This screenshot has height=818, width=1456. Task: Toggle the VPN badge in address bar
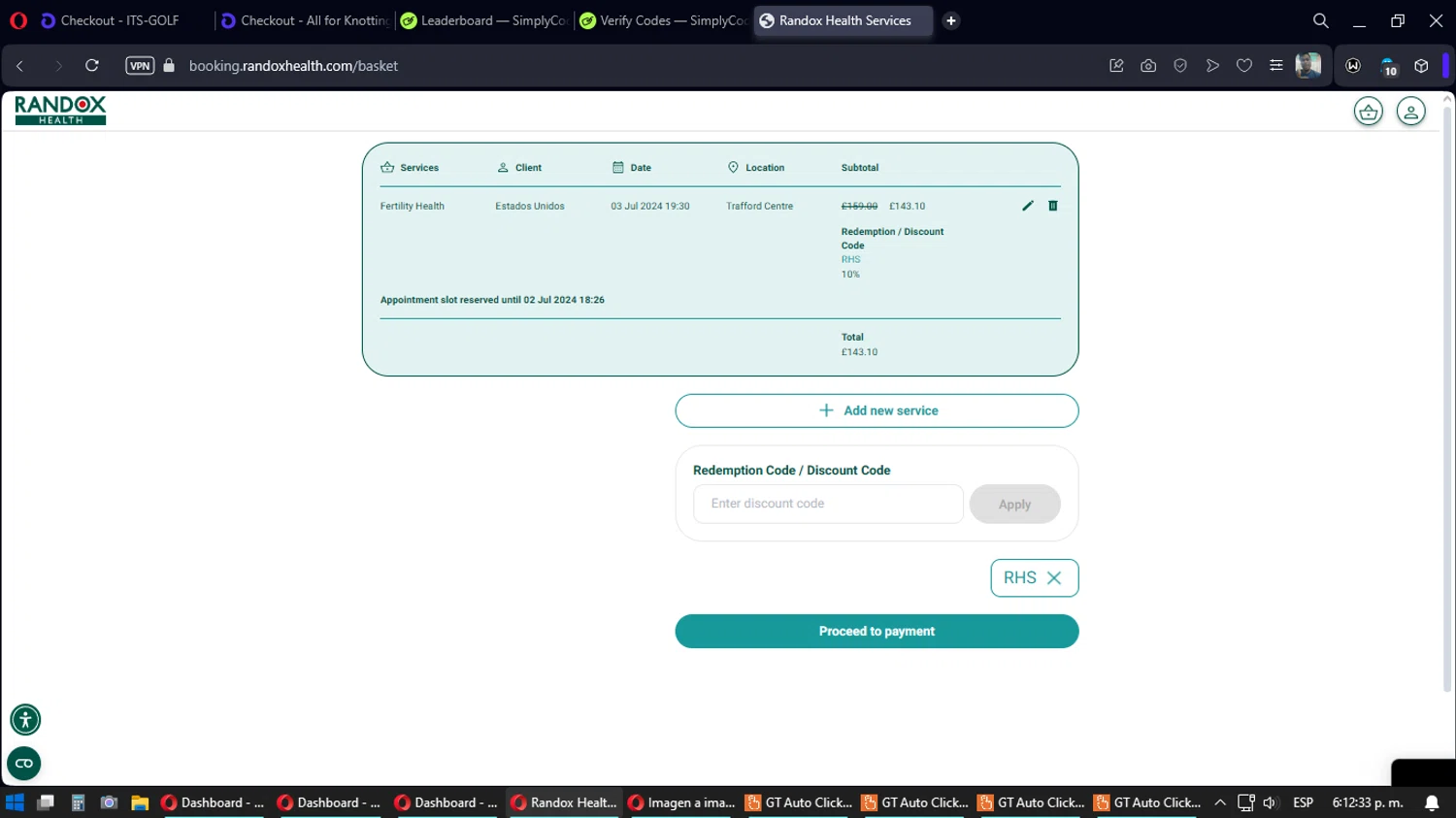pyautogui.click(x=140, y=66)
